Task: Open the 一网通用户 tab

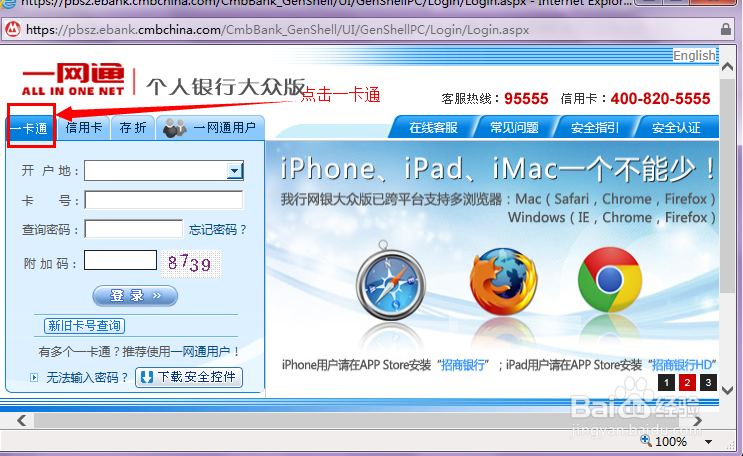Action: (210, 128)
